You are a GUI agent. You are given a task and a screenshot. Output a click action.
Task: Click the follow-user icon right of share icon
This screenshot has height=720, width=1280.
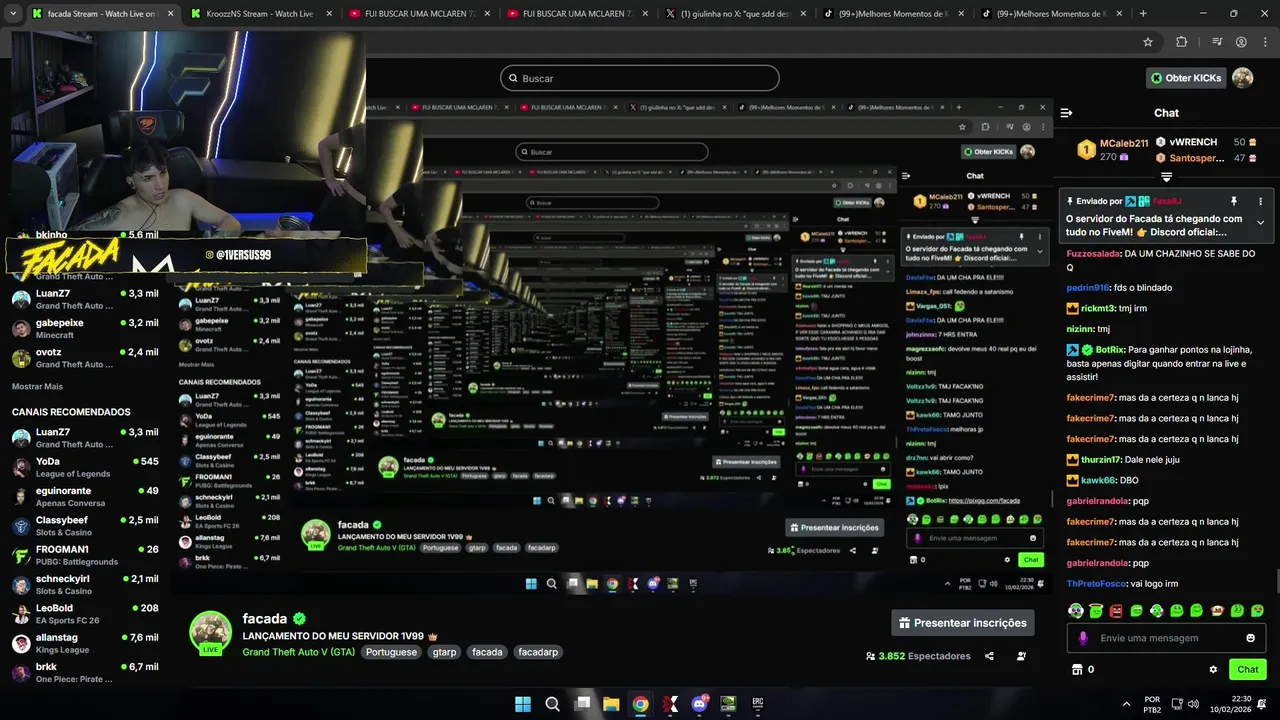[1021, 656]
